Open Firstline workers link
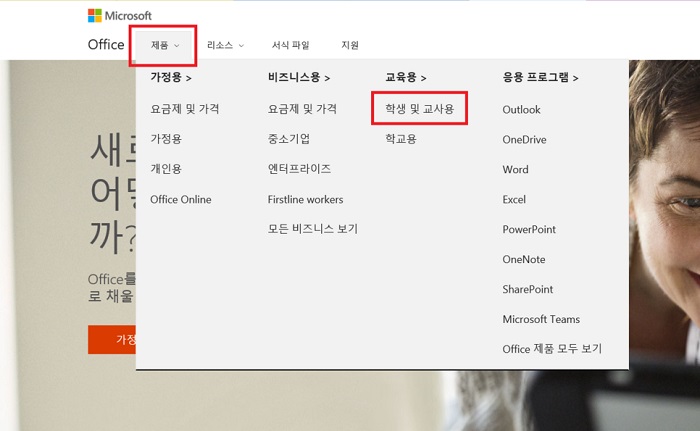Screen dimensions: 700x431 pyautogui.click(x=305, y=199)
